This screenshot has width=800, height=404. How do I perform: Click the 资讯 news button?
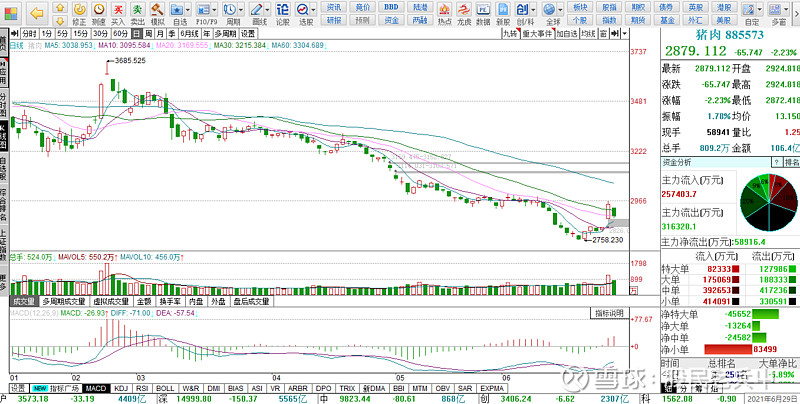[x=334, y=6]
